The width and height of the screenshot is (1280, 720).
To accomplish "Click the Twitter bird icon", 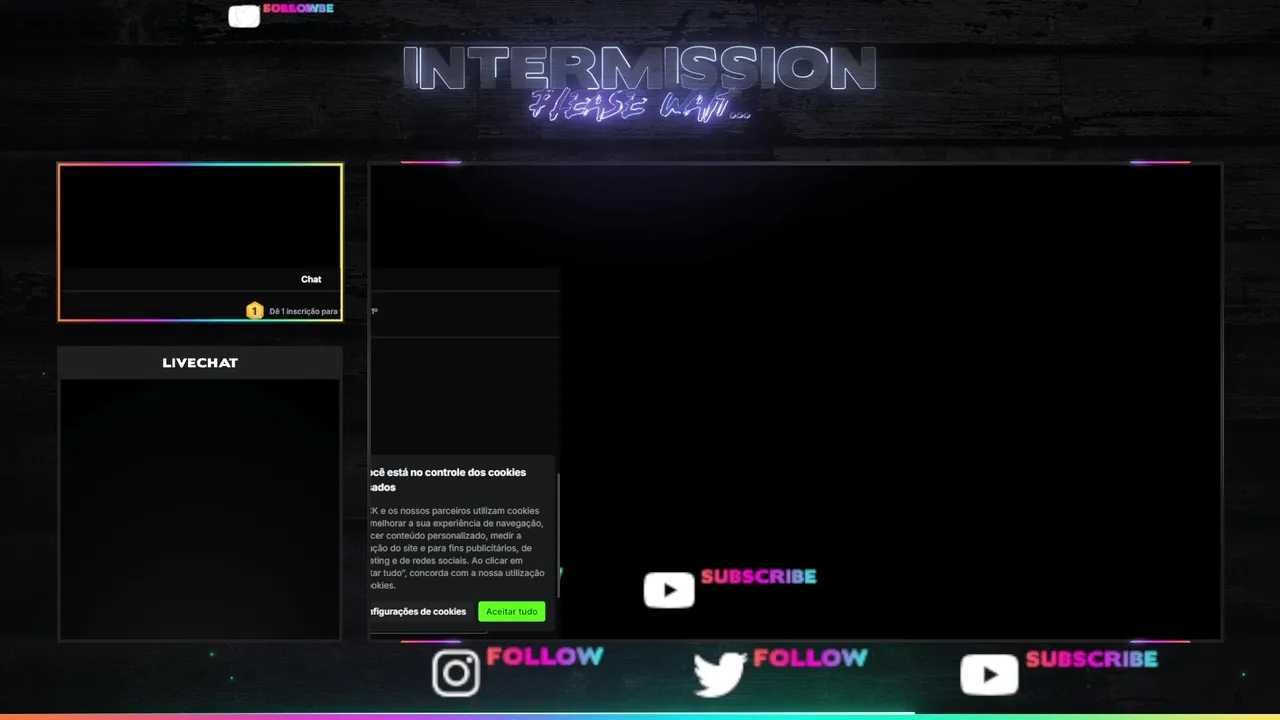I will click(720, 673).
